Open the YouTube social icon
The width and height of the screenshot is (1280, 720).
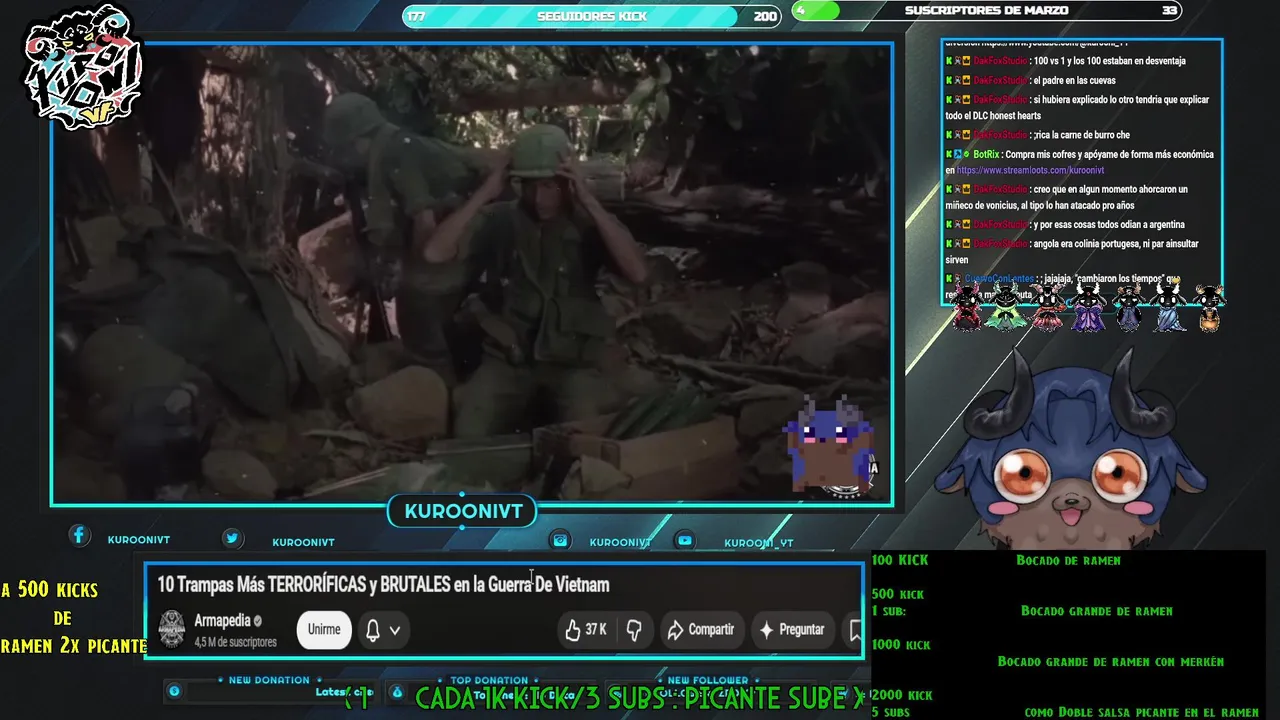pyautogui.click(x=685, y=540)
